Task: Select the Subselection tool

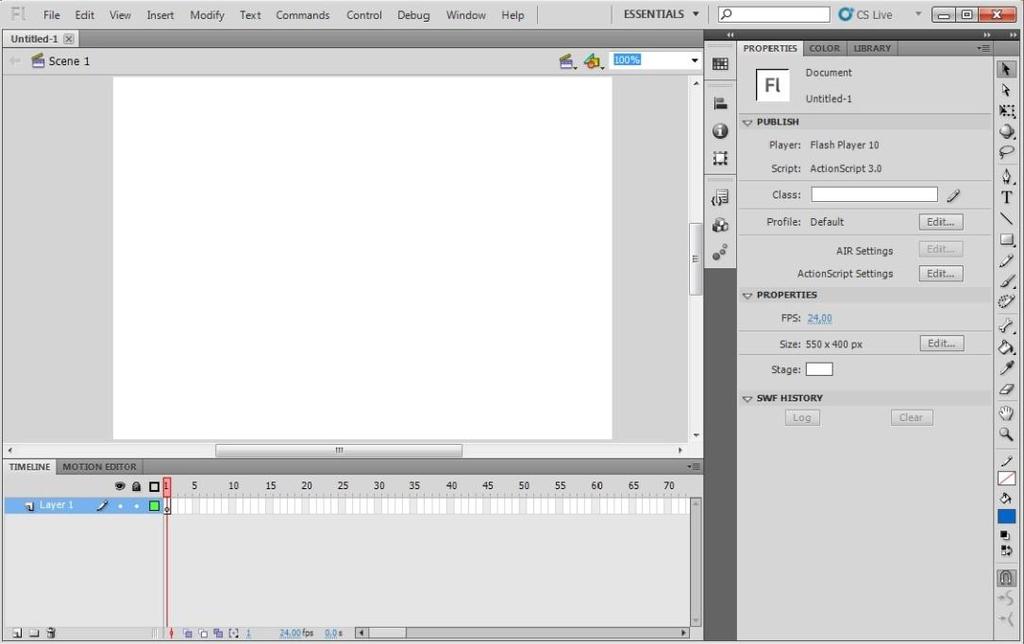Action: click(x=1006, y=90)
